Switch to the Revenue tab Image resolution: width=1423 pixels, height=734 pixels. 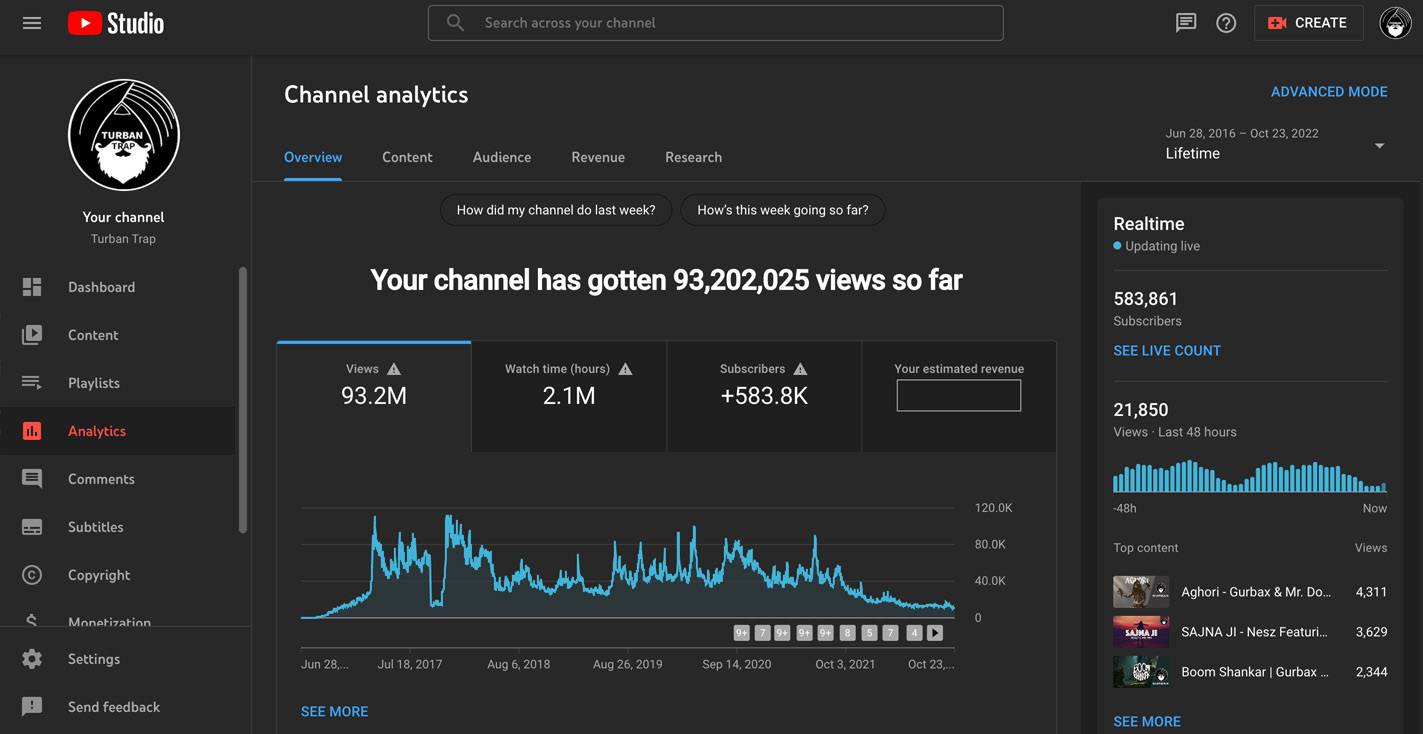(598, 157)
